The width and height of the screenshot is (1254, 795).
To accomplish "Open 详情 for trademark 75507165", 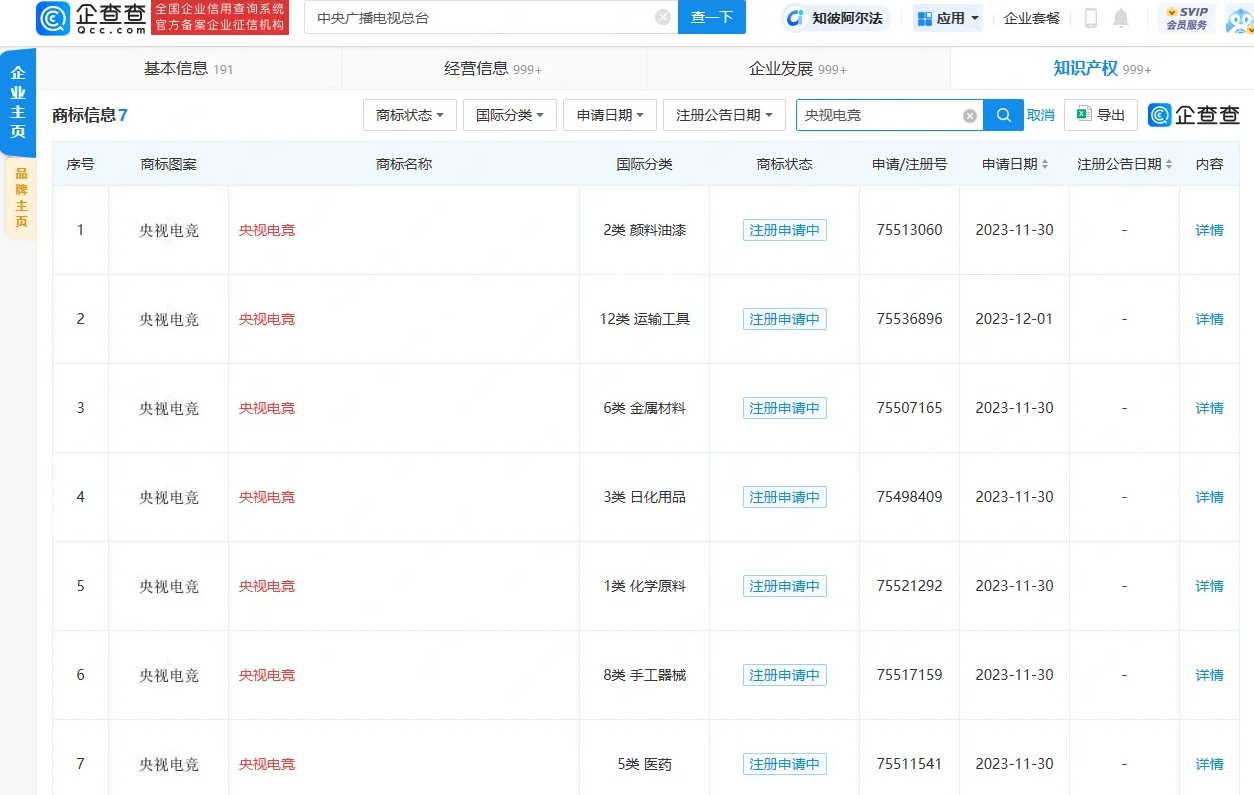I will click(1209, 408).
